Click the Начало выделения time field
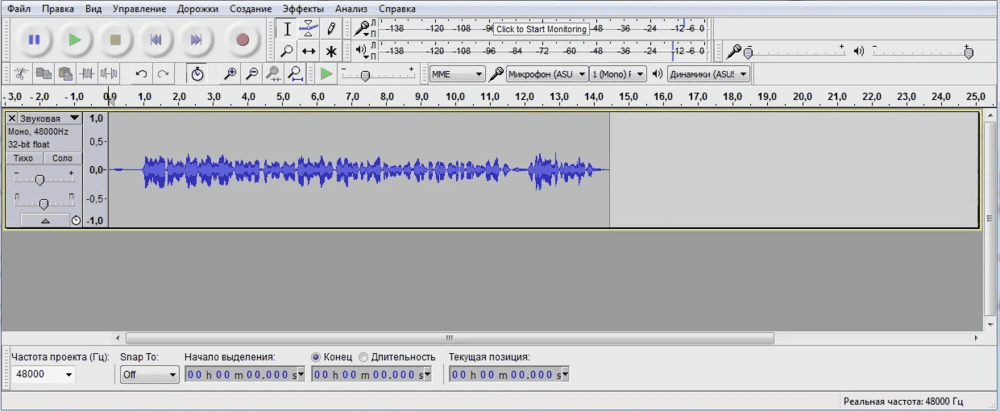 [245, 375]
